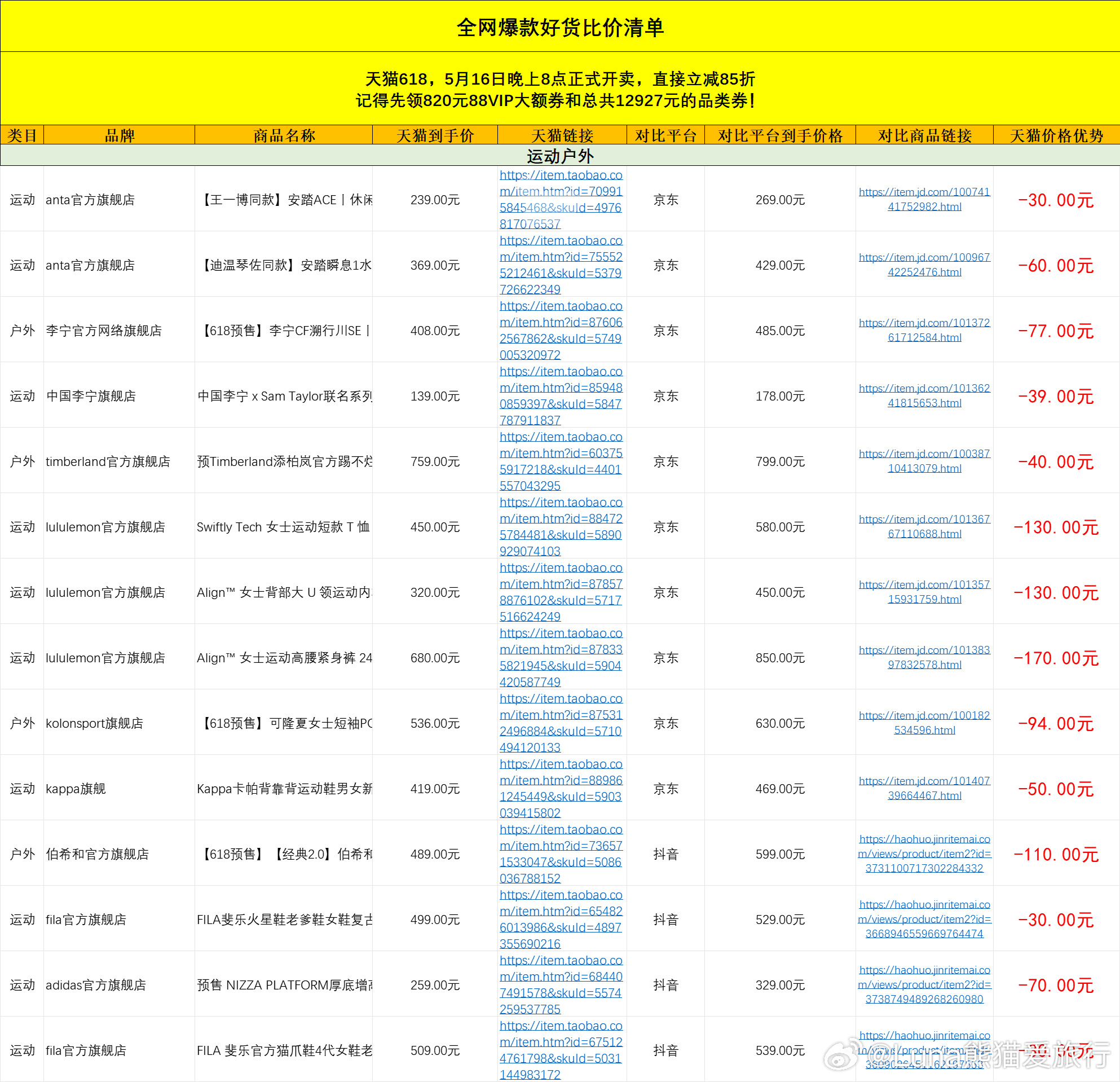Viewport: 1120px width, 1082px height.
Task: Open Taobao link for NIZZA PLATFORM row
Action: pyautogui.click(x=561, y=984)
